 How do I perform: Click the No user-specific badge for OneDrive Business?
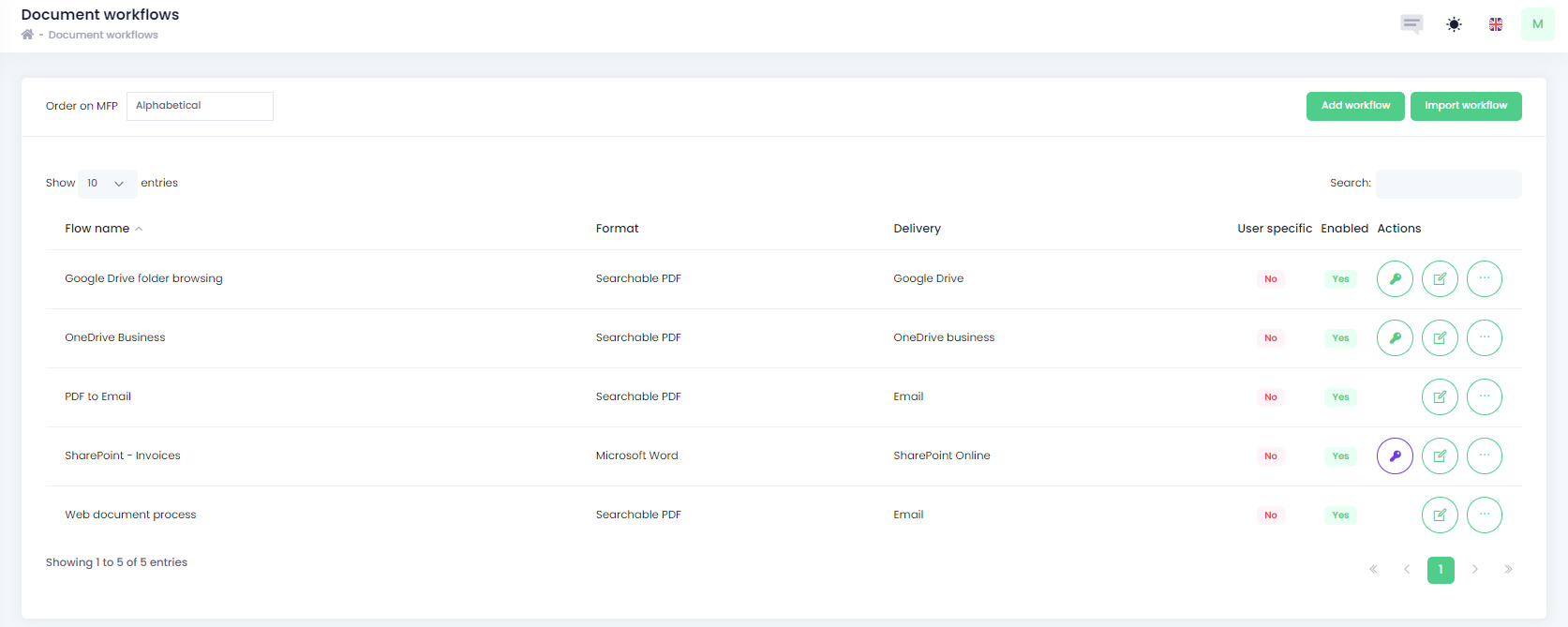click(1271, 338)
